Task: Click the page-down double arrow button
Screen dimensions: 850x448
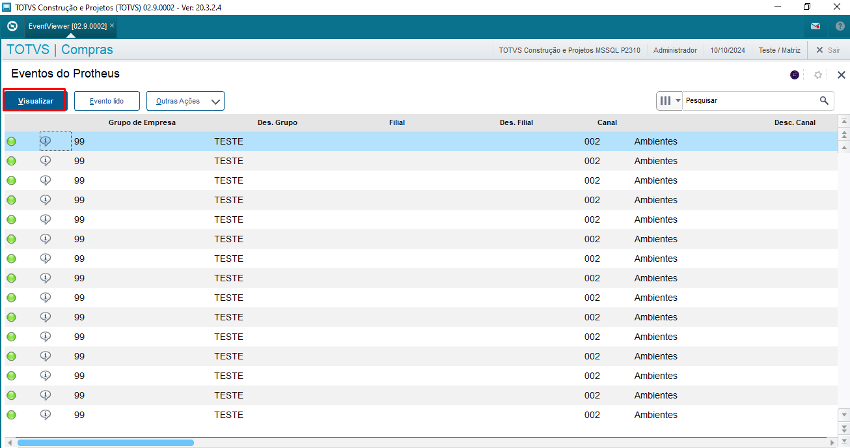Action: (844, 428)
